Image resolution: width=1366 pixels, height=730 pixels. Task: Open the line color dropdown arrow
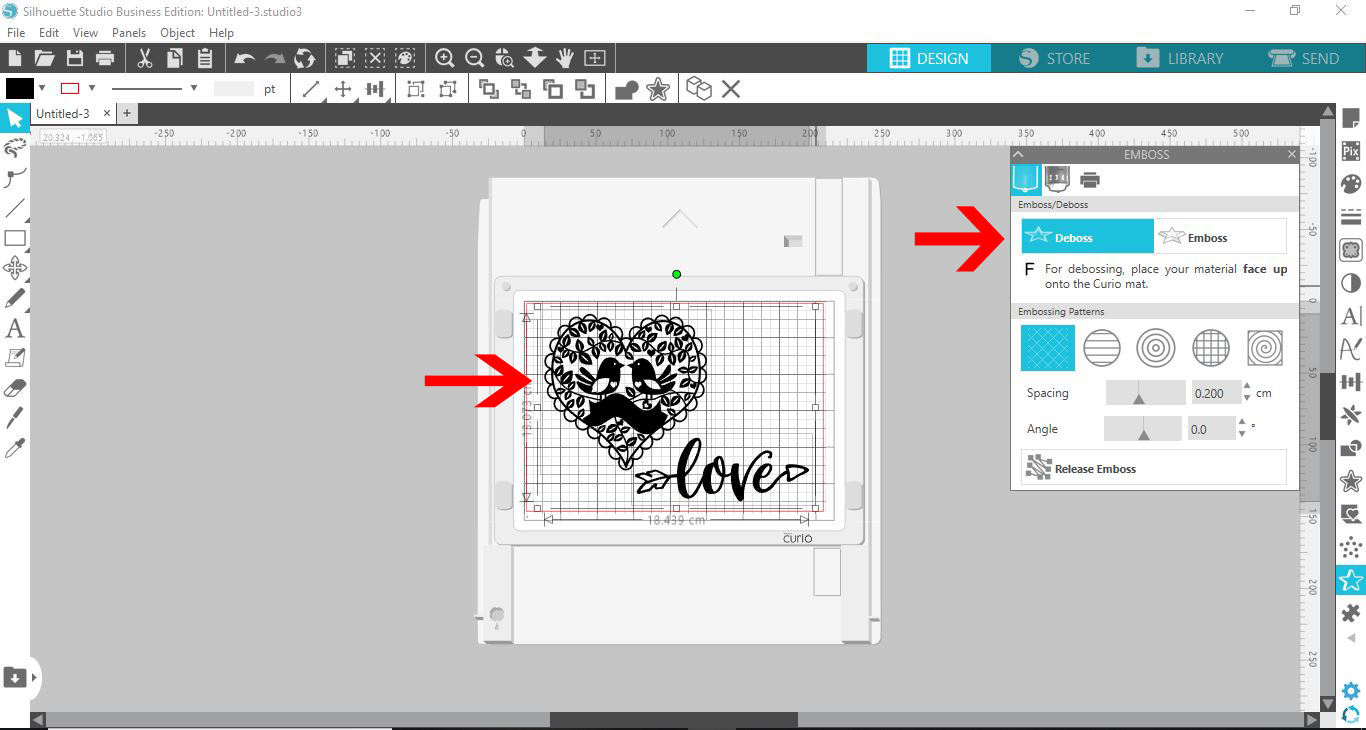(92, 88)
